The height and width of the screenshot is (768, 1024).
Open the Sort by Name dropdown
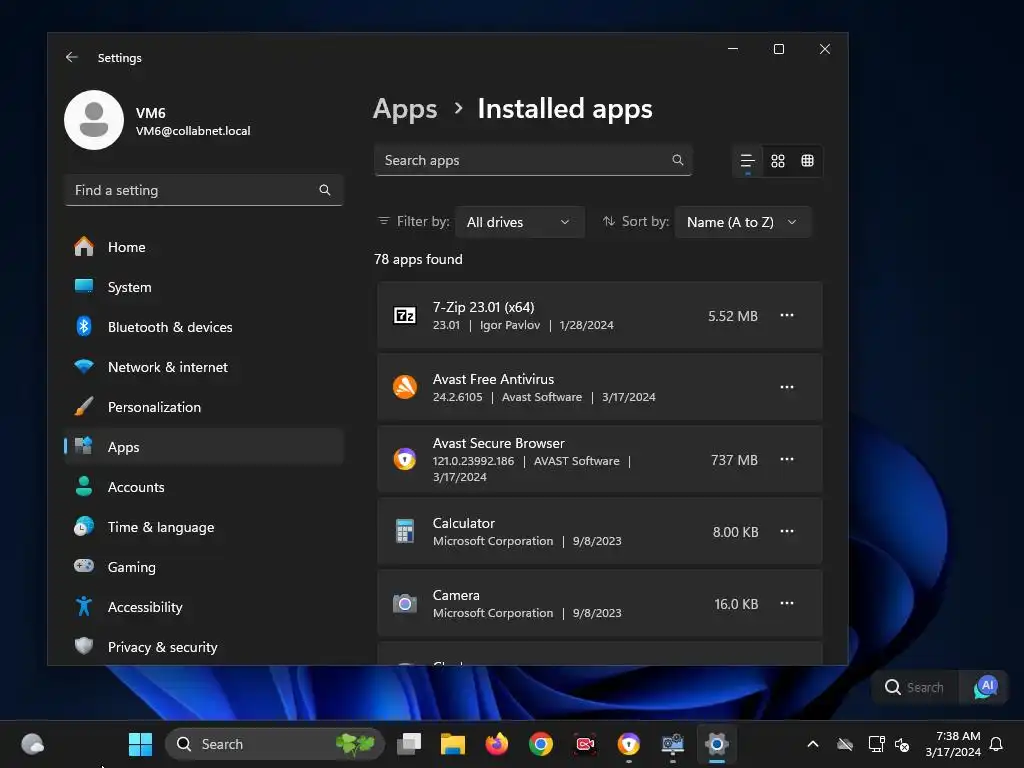743,222
